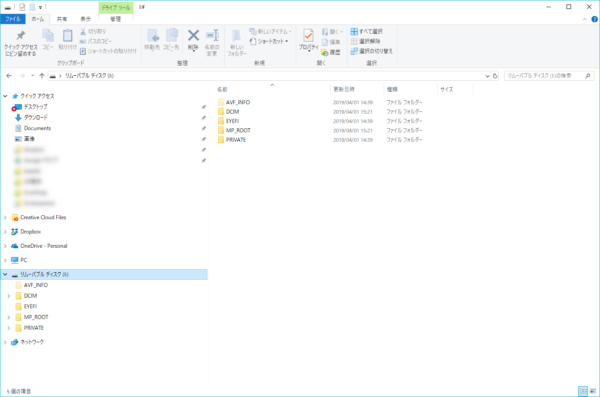The image size is (600, 397).
Task: Click the search removable disk field
Action: 549,76
